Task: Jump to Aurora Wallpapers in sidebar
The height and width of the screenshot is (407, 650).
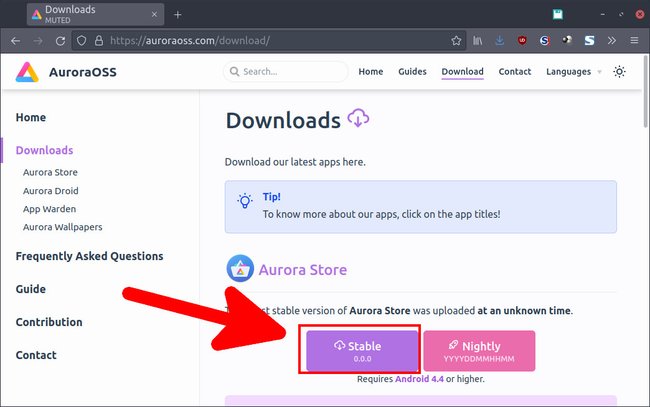Action: coord(63,227)
